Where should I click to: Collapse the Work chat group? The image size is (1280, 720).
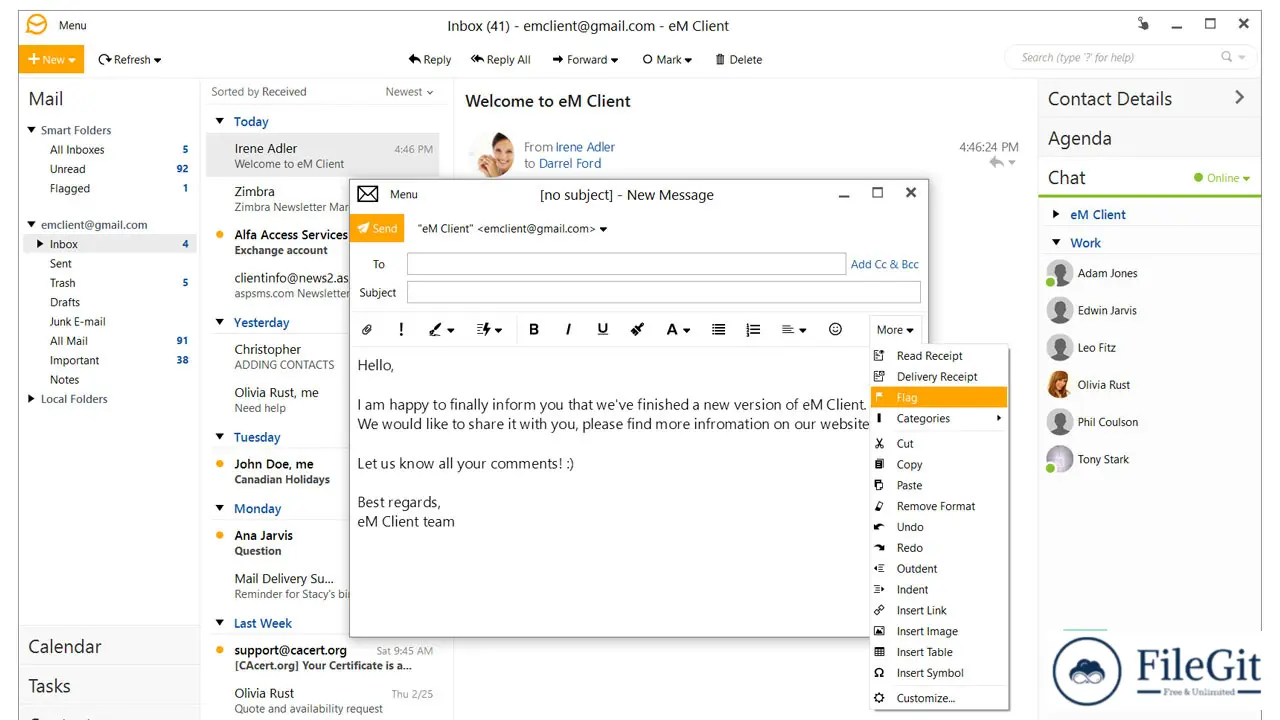(x=1056, y=243)
